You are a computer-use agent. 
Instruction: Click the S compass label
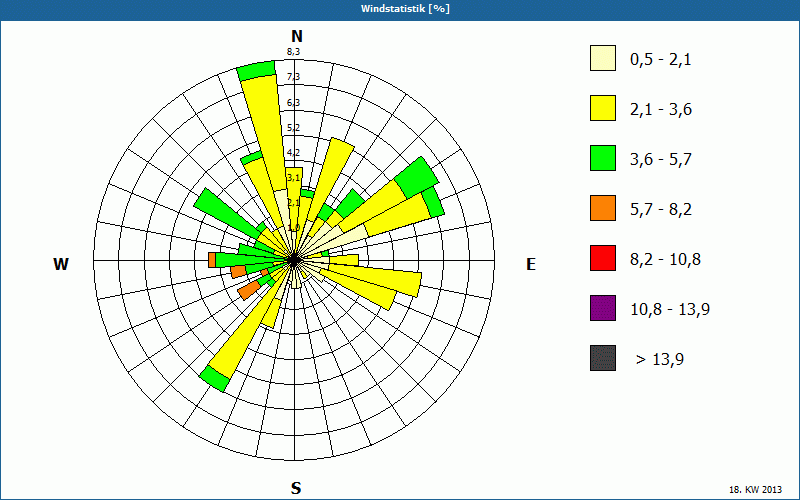coord(296,489)
